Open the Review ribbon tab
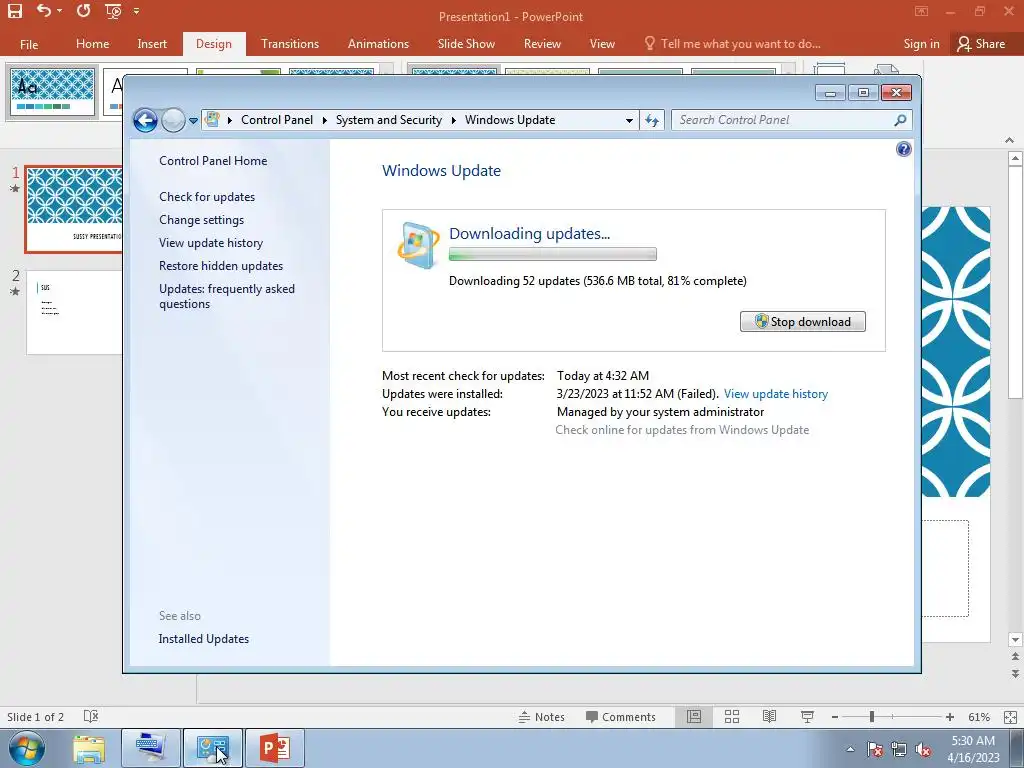Image resolution: width=1024 pixels, height=768 pixels. pos(542,44)
